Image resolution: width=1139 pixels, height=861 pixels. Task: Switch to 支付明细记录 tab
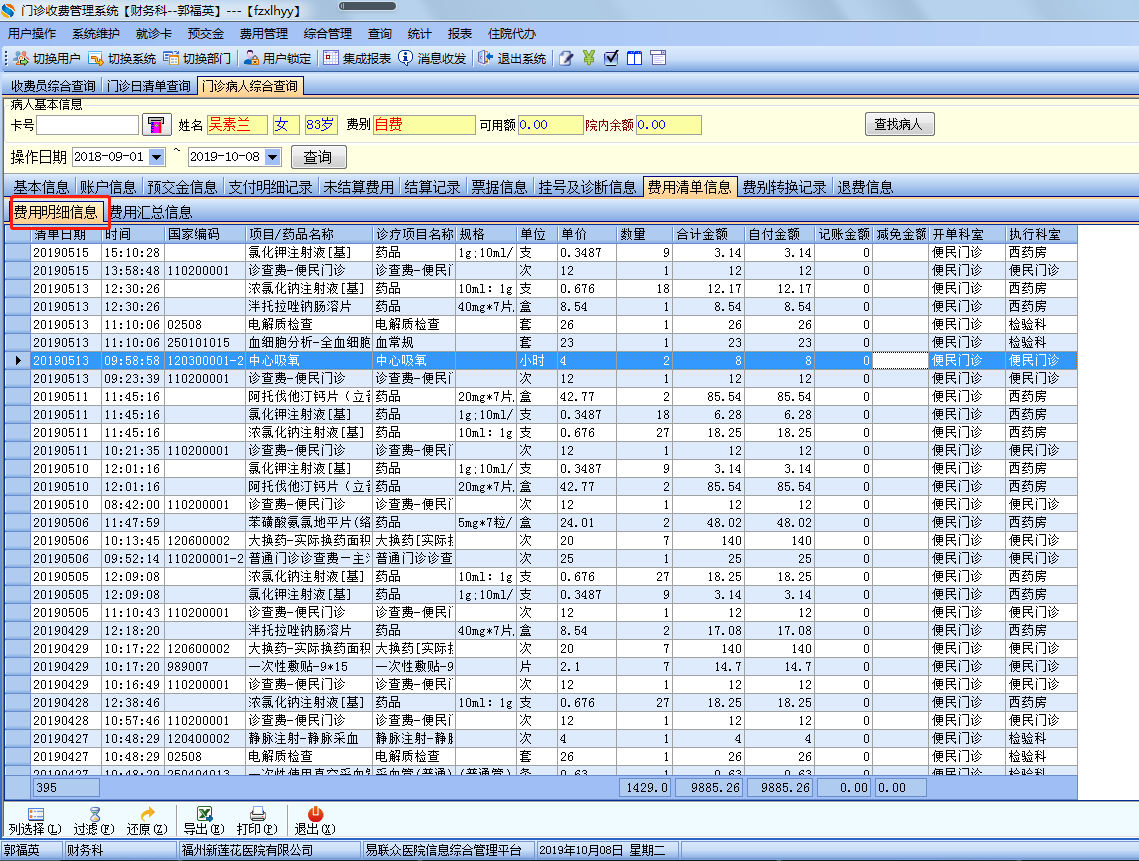pyautogui.click(x=270, y=187)
